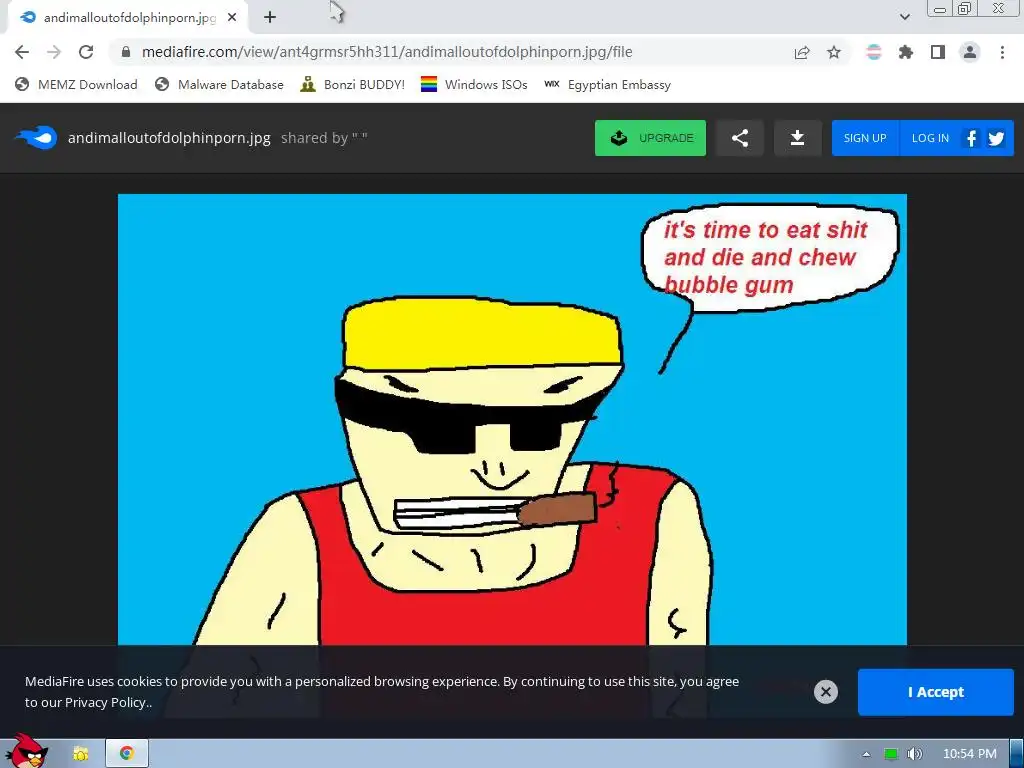Open the MEMZ Download bookmark
1024x768 pixels.
click(x=76, y=85)
